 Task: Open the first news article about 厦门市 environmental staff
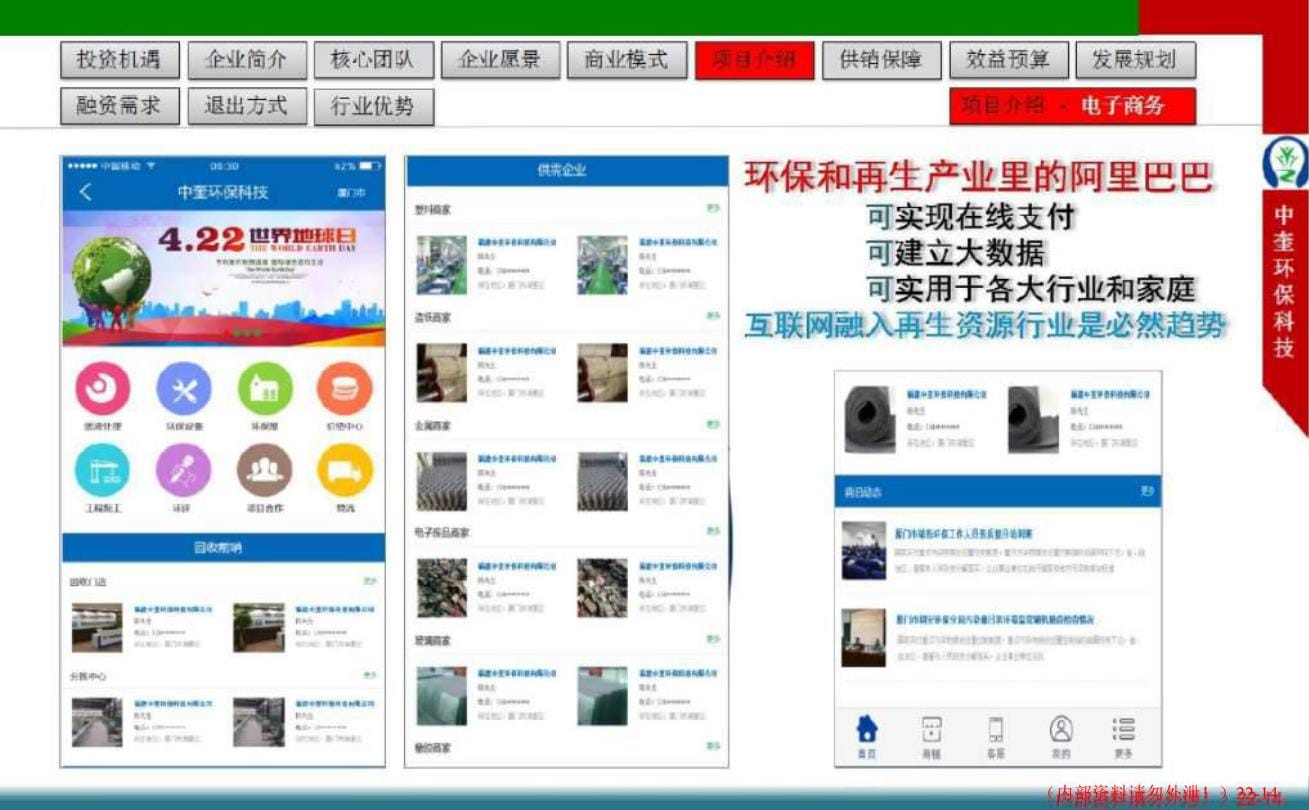point(997,551)
